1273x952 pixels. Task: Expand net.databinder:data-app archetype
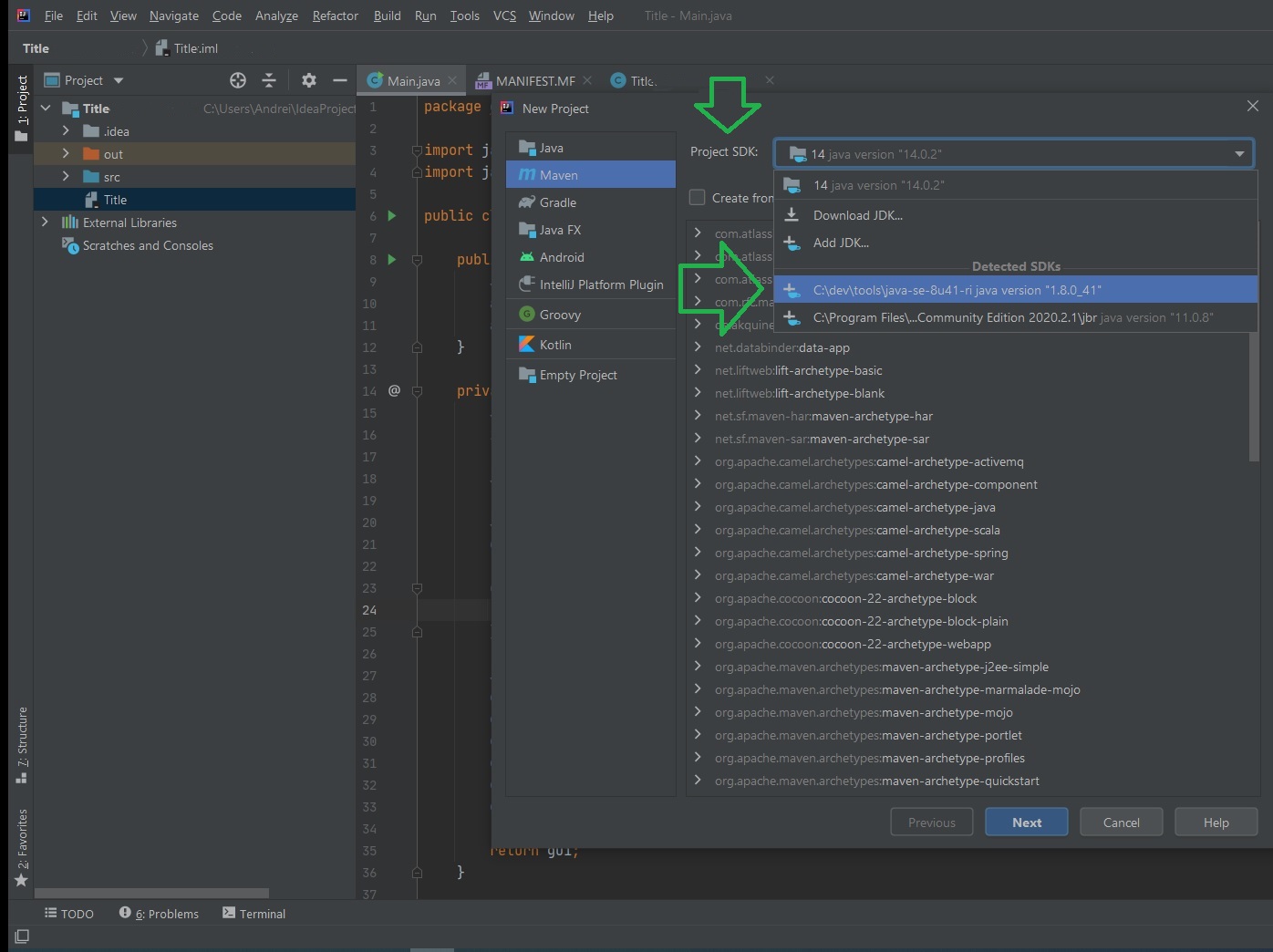click(x=698, y=347)
